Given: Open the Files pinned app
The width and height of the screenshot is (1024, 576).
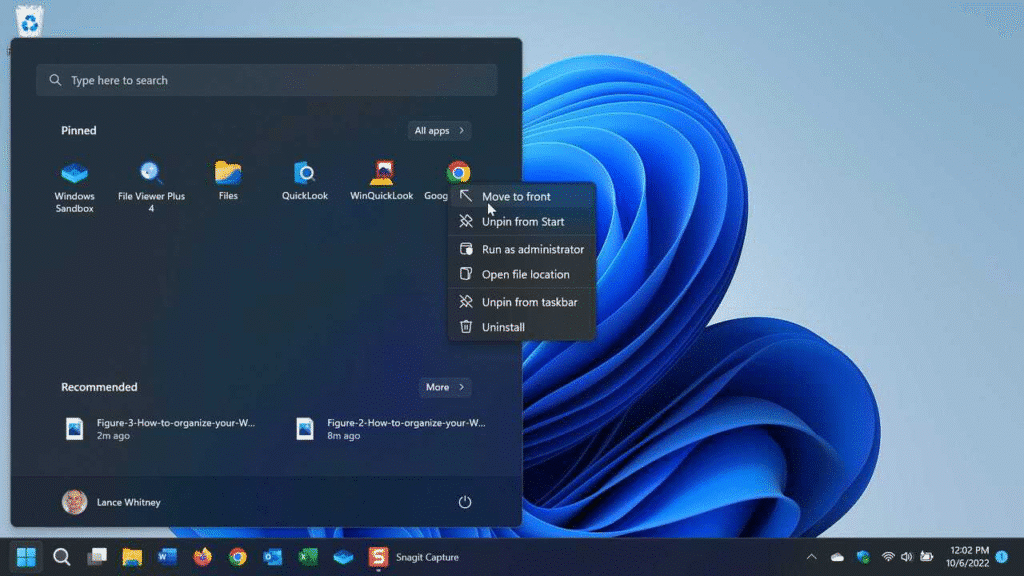Looking at the screenshot, I should pos(228,180).
